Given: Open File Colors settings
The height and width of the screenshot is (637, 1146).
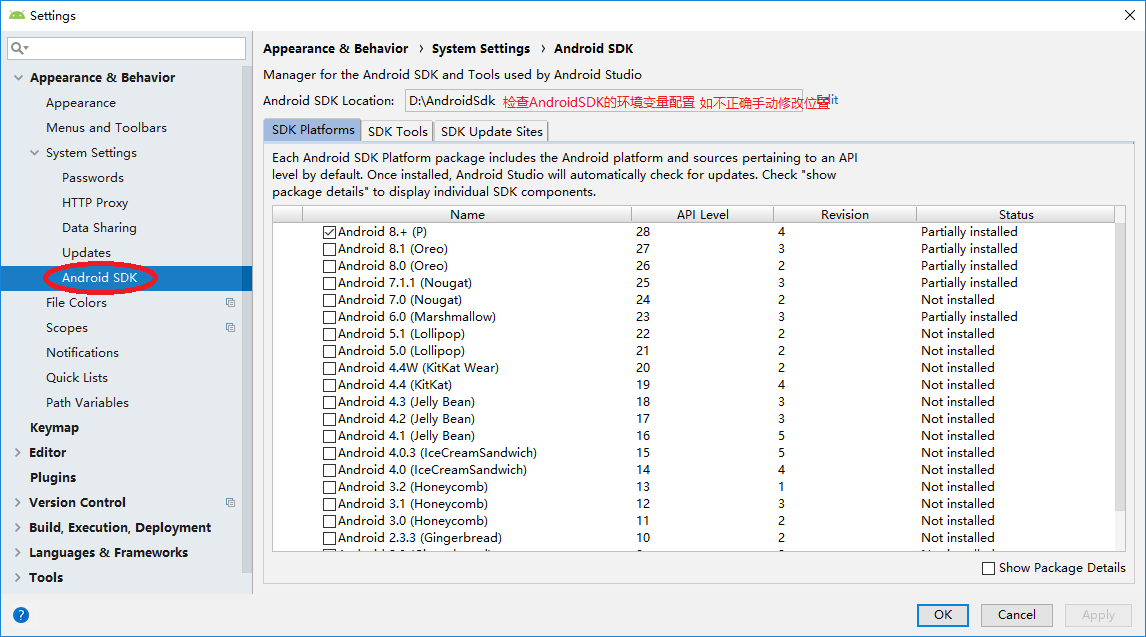Looking at the screenshot, I should pyautogui.click(x=76, y=302).
